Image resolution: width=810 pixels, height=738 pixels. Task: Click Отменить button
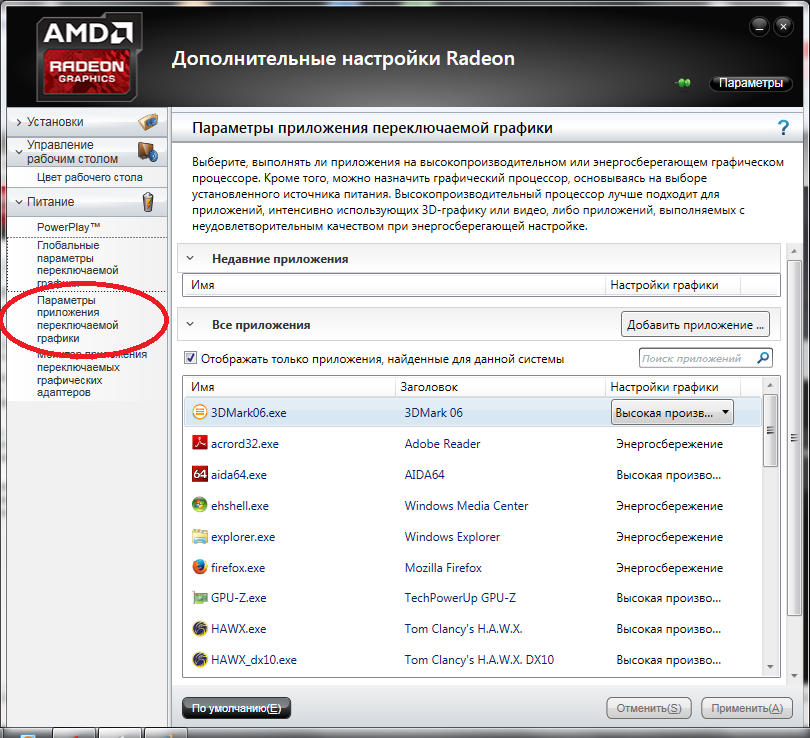click(649, 708)
